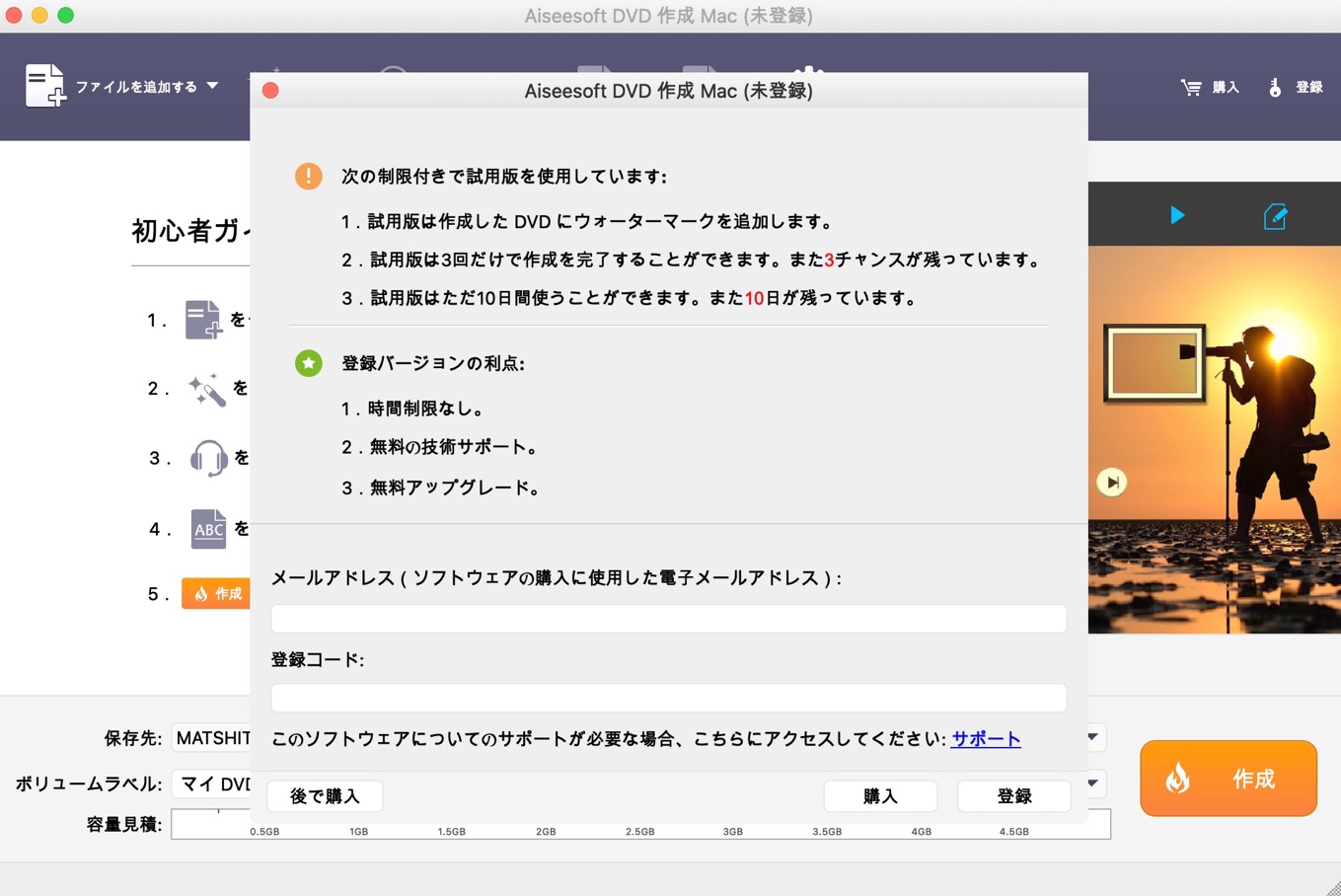Close the registration dialog with red button
This screenshot has height=896, width=1341.
coord(270,91)
